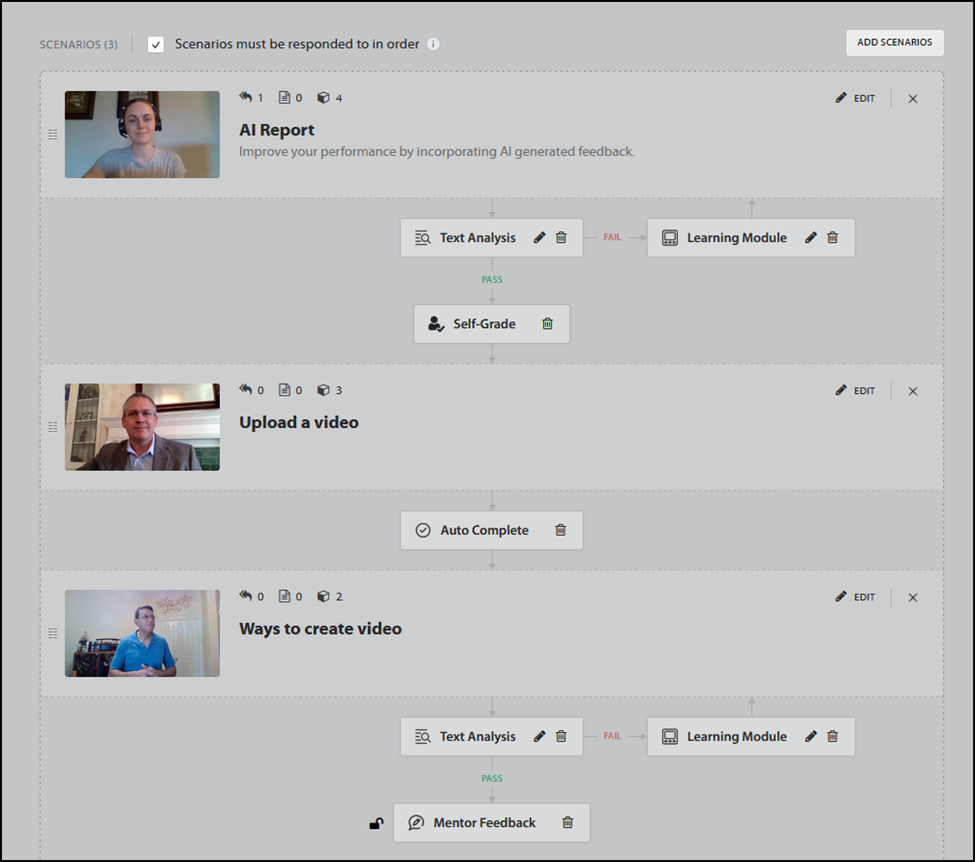Click the checkmark icon inside the Auto Complete block
The width and height of the screenshot is (975, 862).
point(423,530)
